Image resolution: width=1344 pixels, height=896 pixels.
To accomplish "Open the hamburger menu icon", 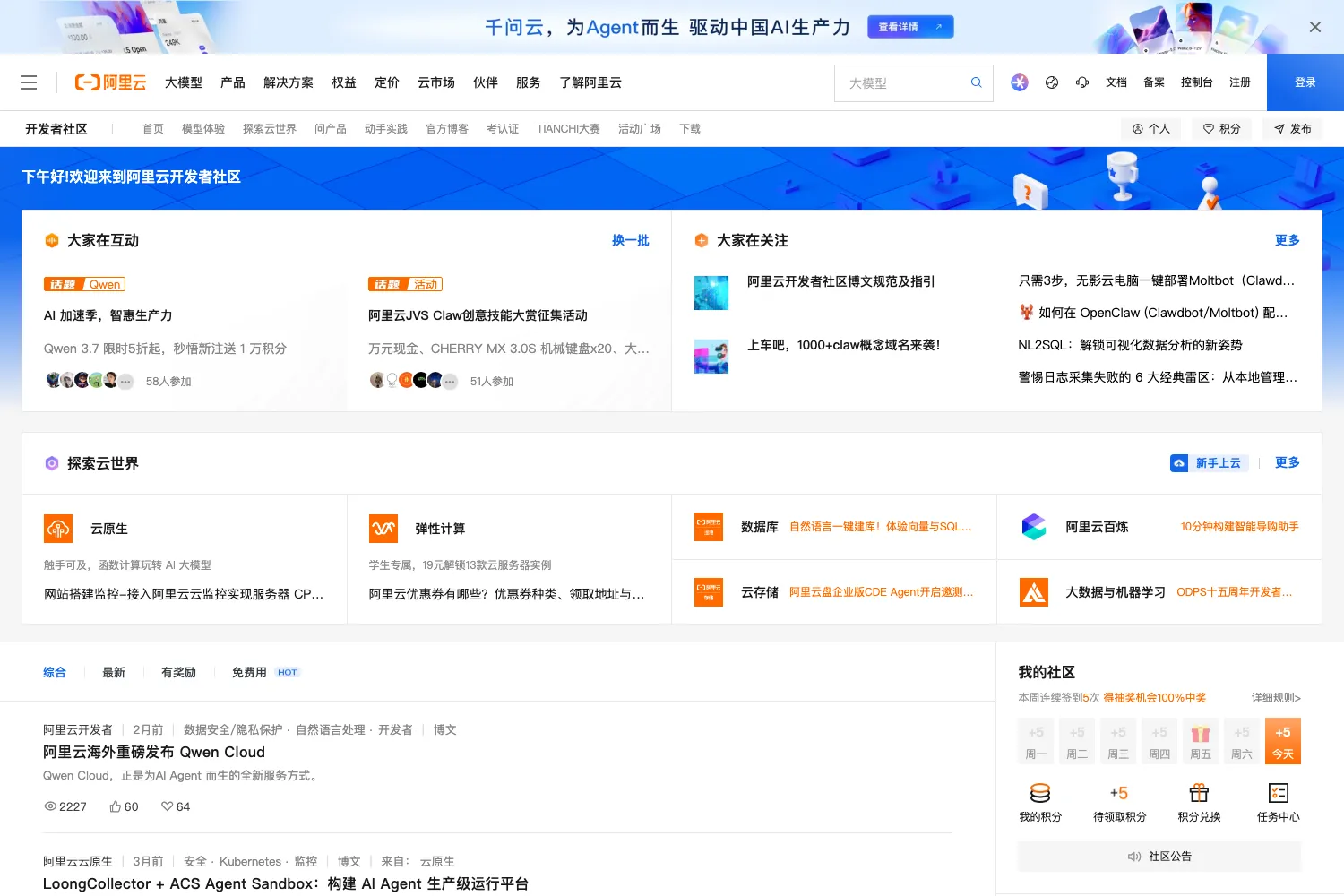I will 29,82.
